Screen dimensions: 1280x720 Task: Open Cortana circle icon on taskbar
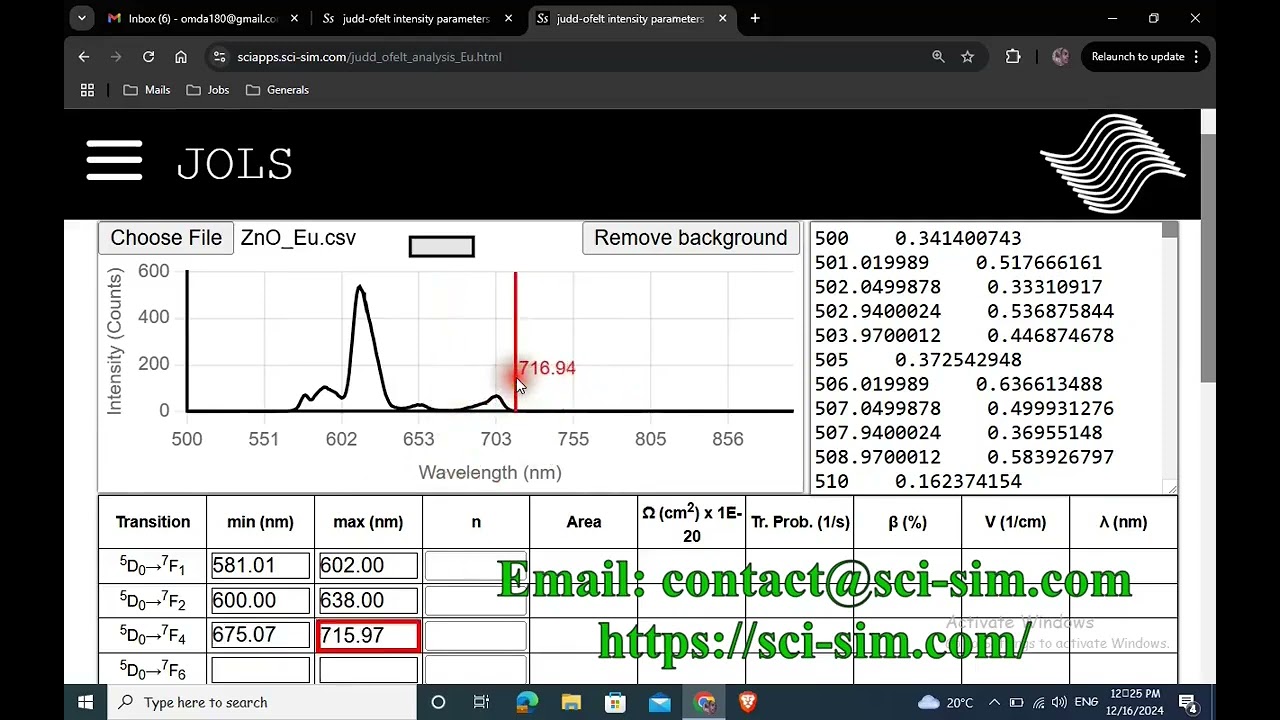pyautogui.click(x=438, y=702)
